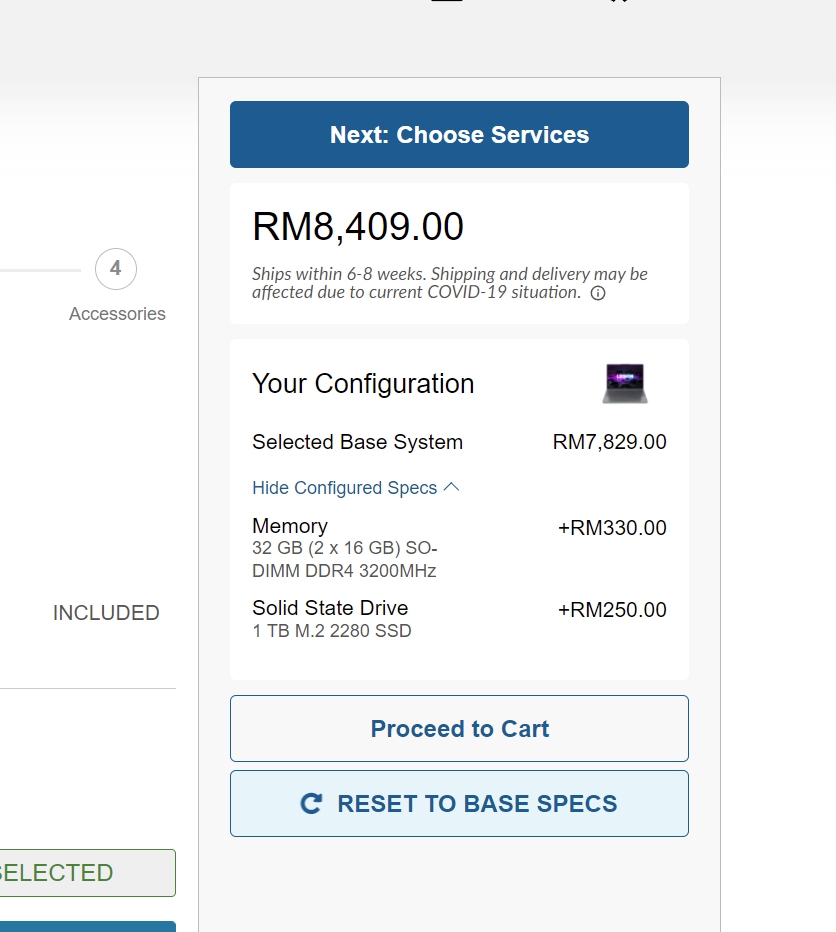Click RESET TO BASE SPECS text

tap(477, 804)
